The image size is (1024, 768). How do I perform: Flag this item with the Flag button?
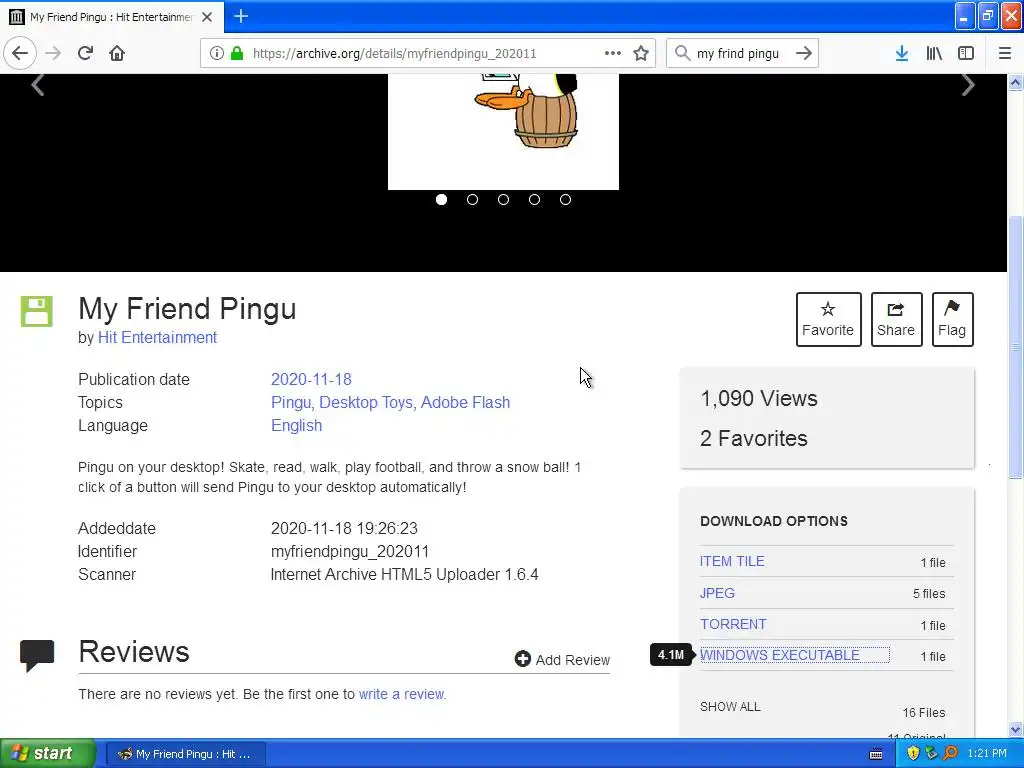click(952, 319)
